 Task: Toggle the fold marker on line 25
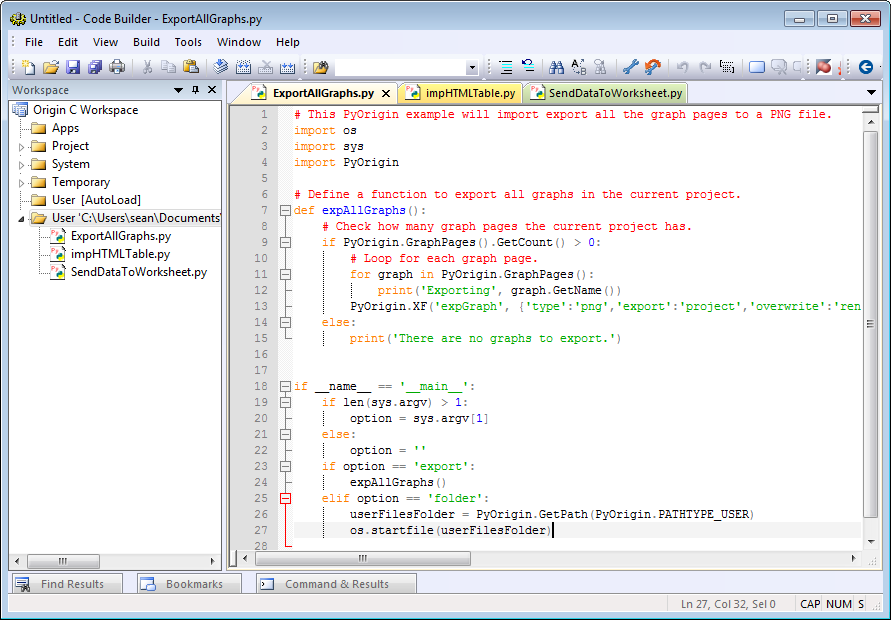tap(285, 498)
